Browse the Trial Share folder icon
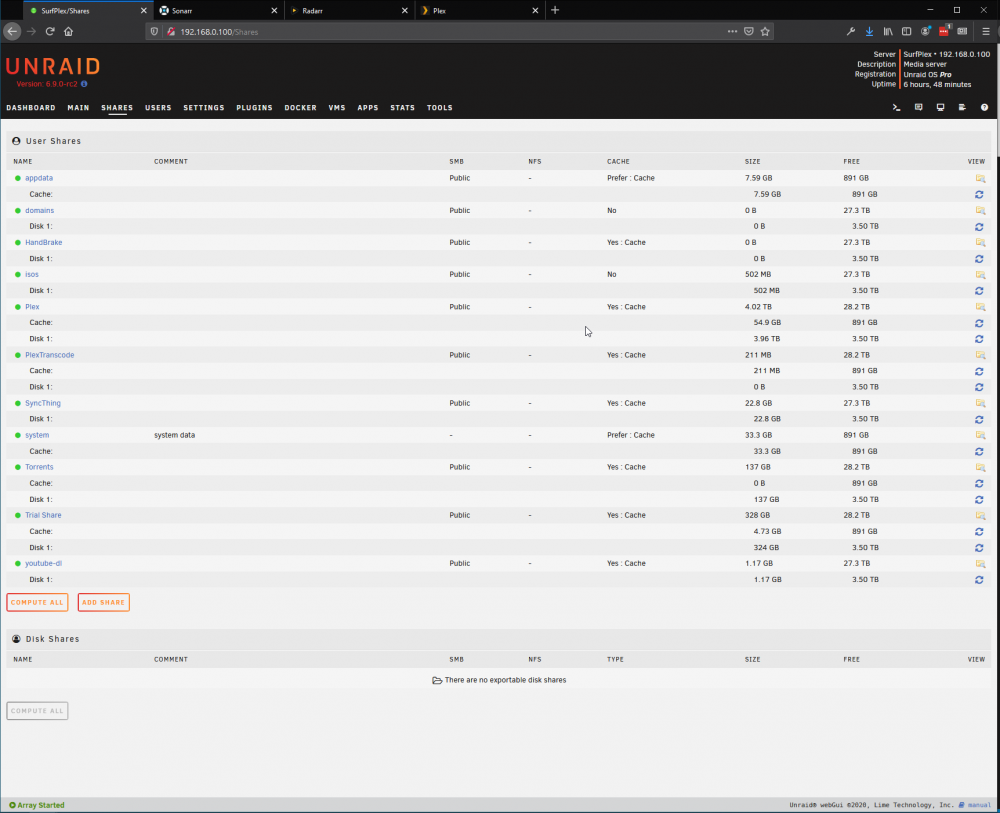Image resolution: width=1000 pixels, height=813 pixels. [x=980, y=516]
